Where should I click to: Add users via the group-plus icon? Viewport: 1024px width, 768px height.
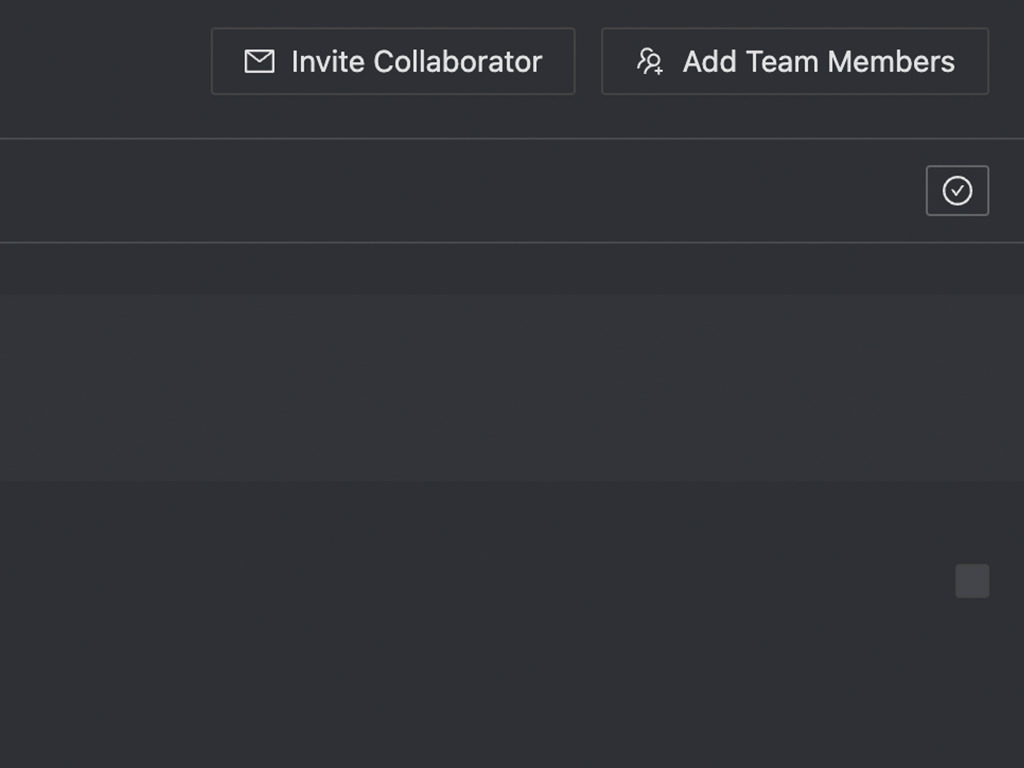pyautogui.click(x=795, y=61)
